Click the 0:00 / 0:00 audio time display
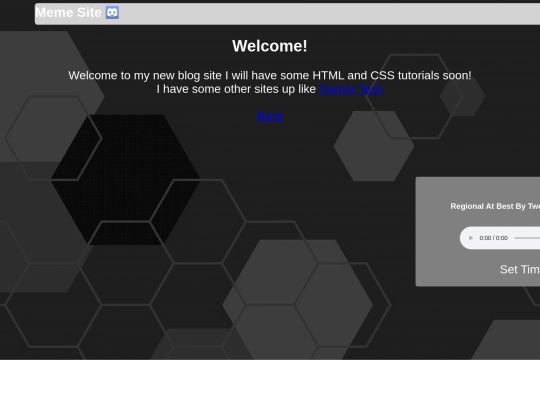The height and width of the screenshot is (405, 540). tap(494, 238)
